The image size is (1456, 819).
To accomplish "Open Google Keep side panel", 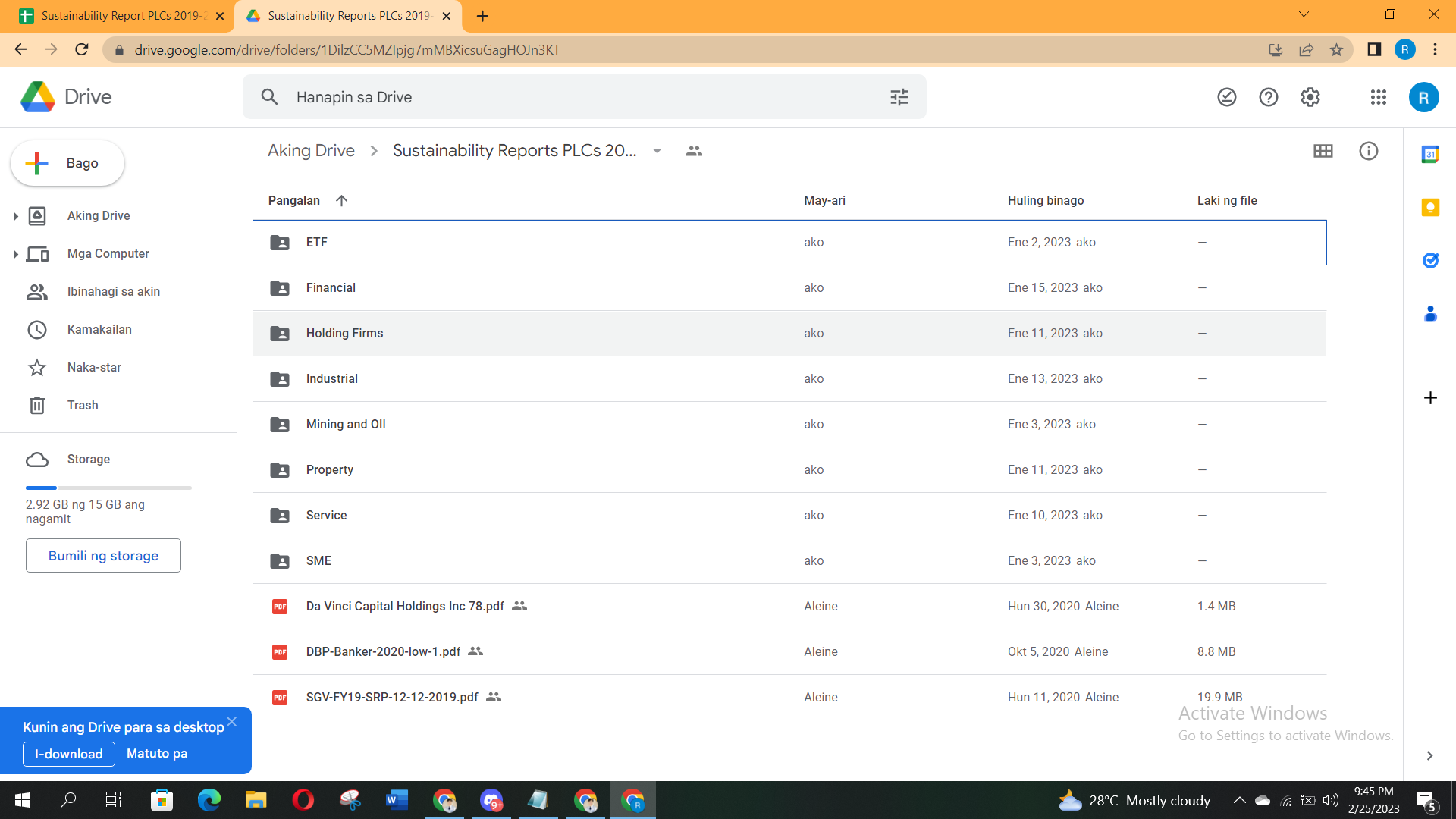I will [x=1430, y=208].
